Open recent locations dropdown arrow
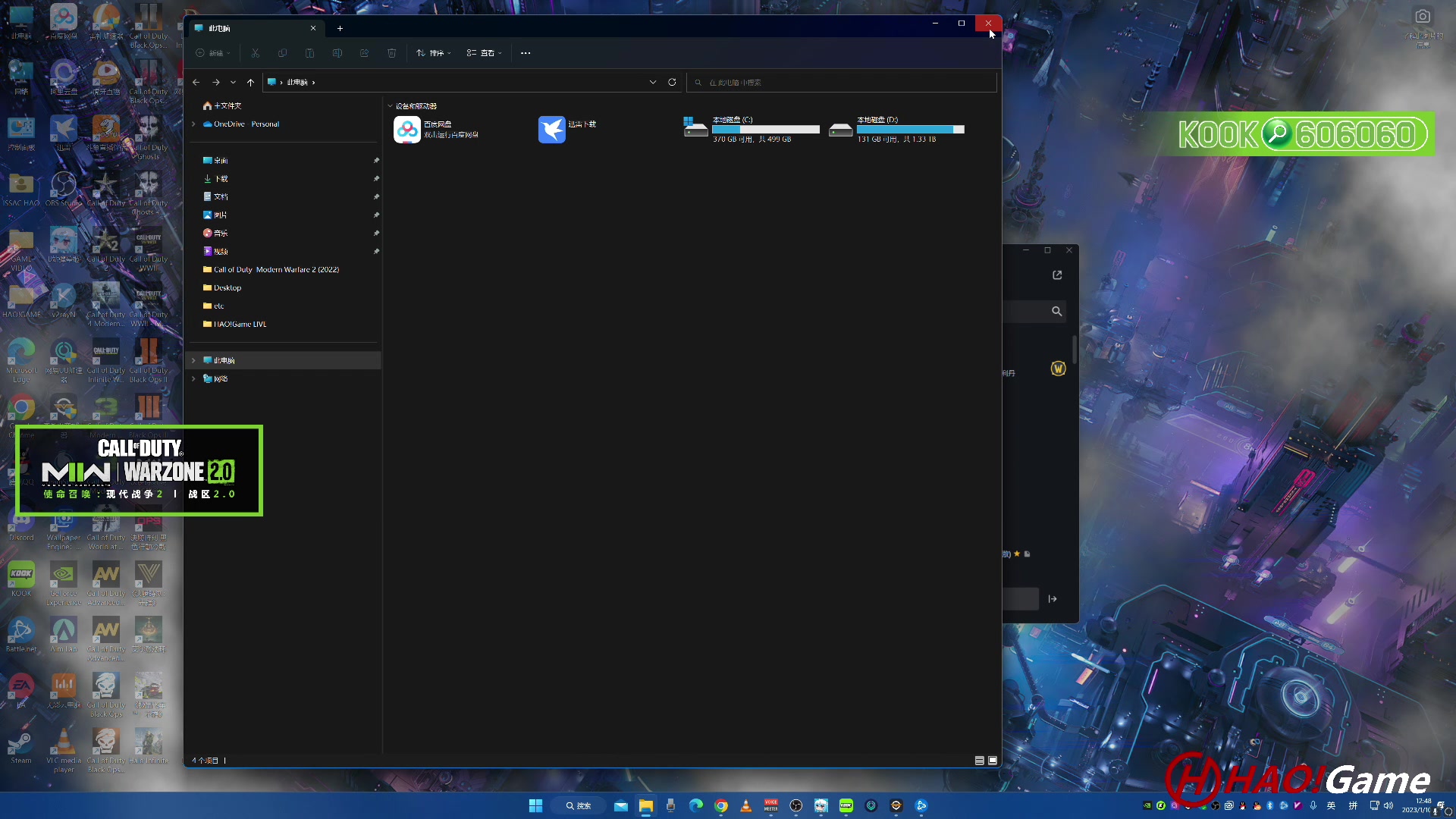The width and height of the screenshot is (1456, 819). click(x=233, y=82)
